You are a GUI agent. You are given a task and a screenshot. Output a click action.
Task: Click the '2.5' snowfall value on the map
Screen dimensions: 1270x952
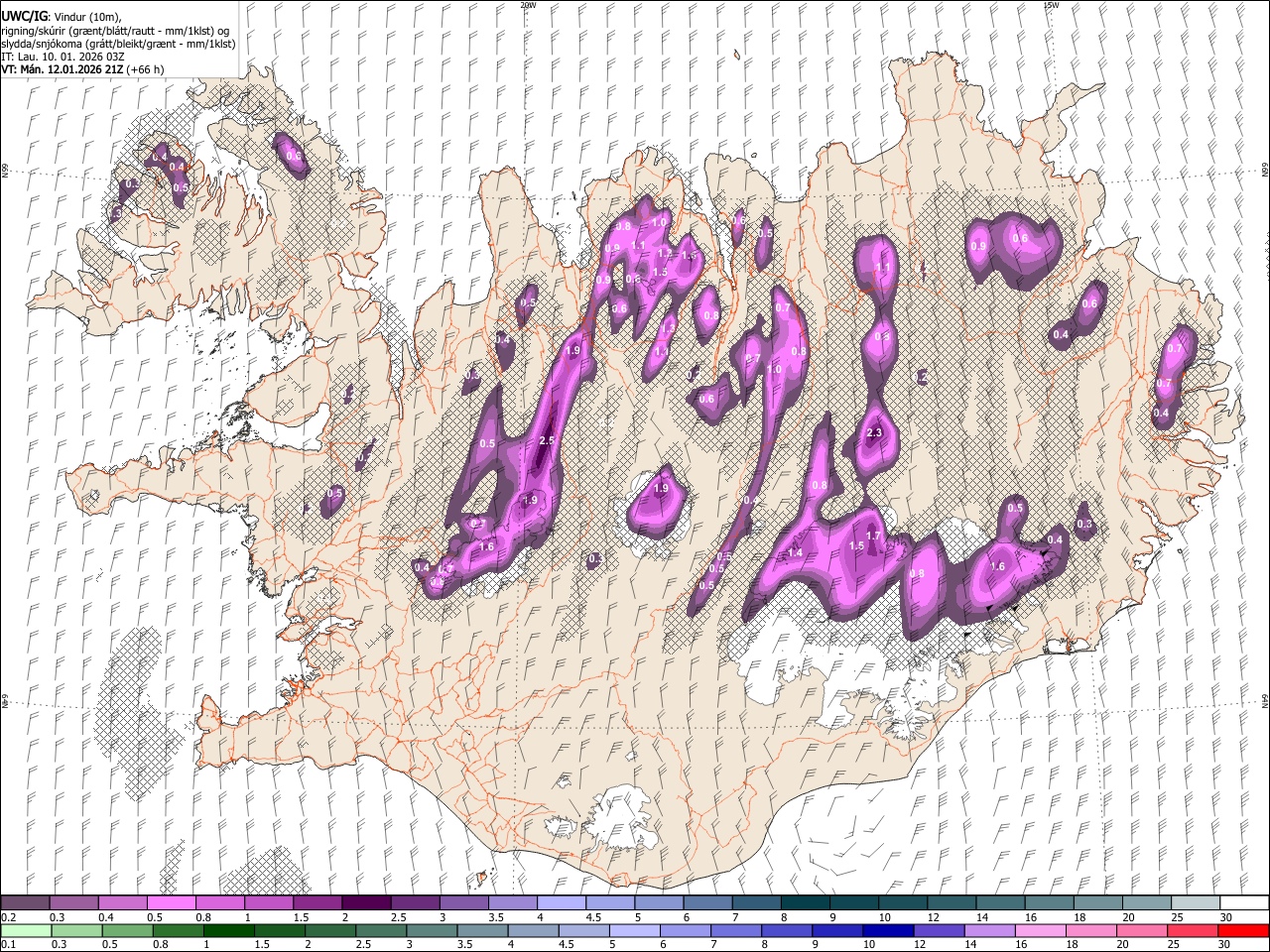coord(546,440)
